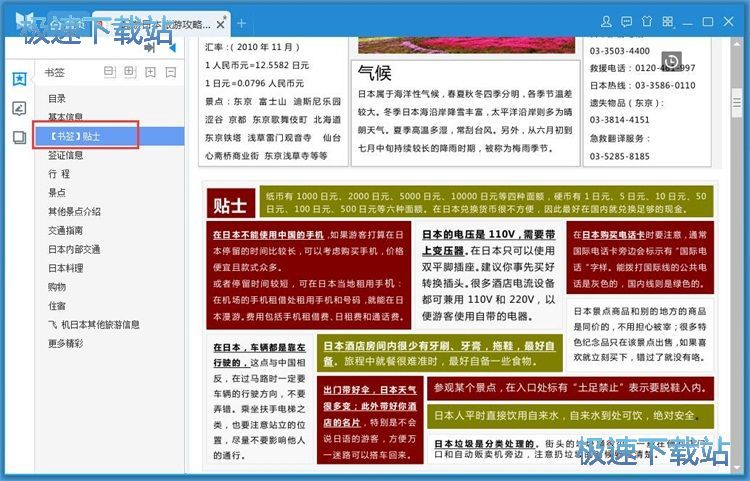Viewport: 750px width, 481px height.
Task: Click the 汇率:( 2010 年 11 月 ) line
Action: coord(253,47)
